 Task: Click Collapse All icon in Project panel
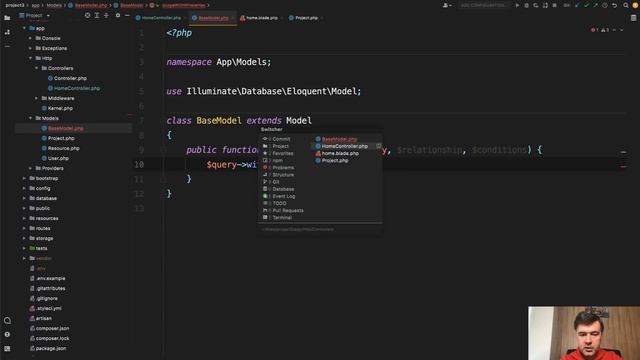point(106,16)
